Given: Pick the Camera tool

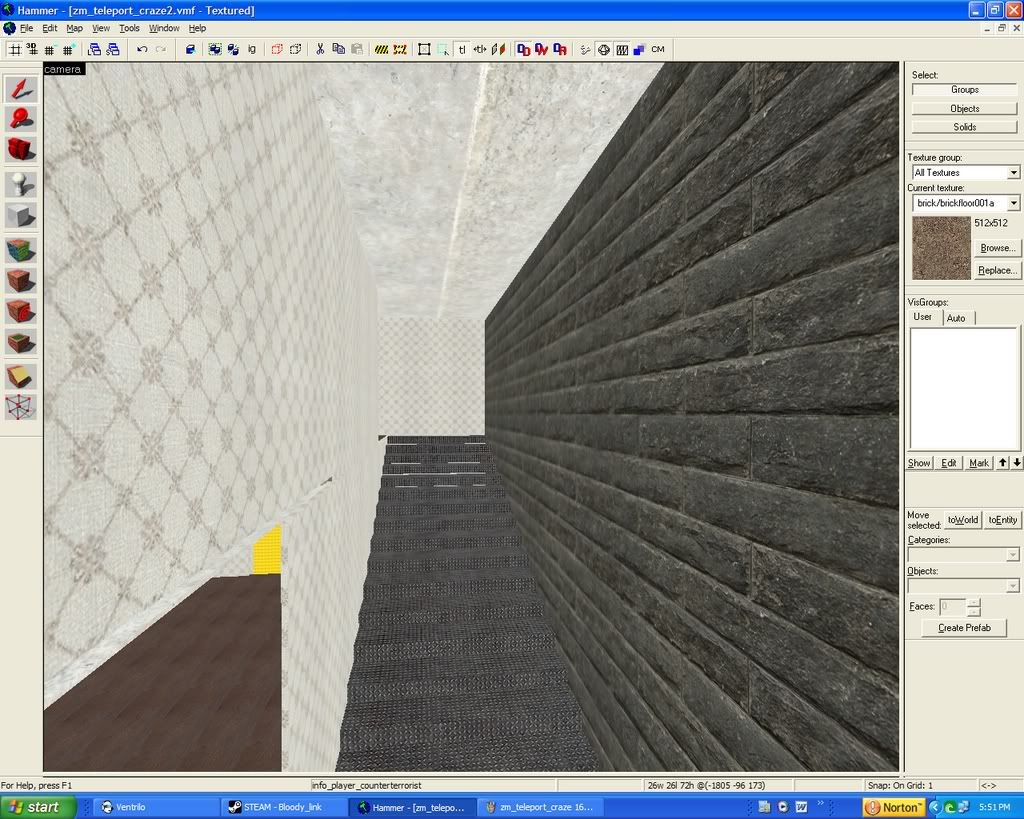Looking at the screenshot, I should pos(21,150).
